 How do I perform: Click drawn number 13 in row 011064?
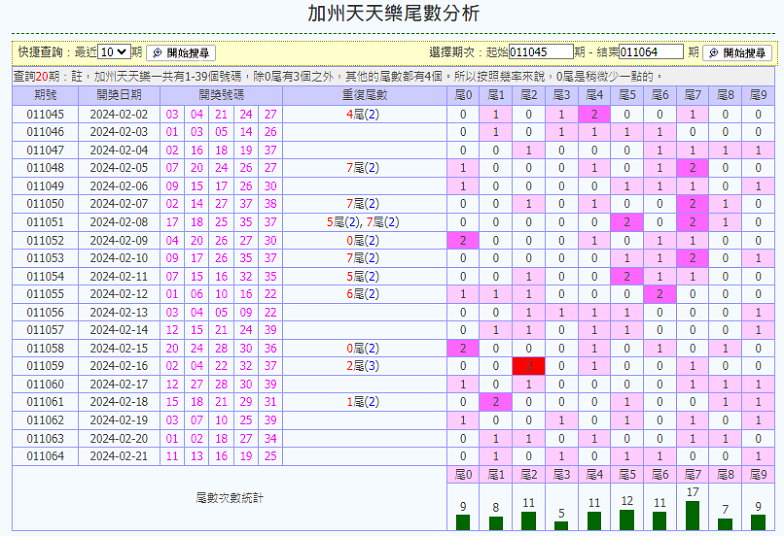[x=197, y=456]
